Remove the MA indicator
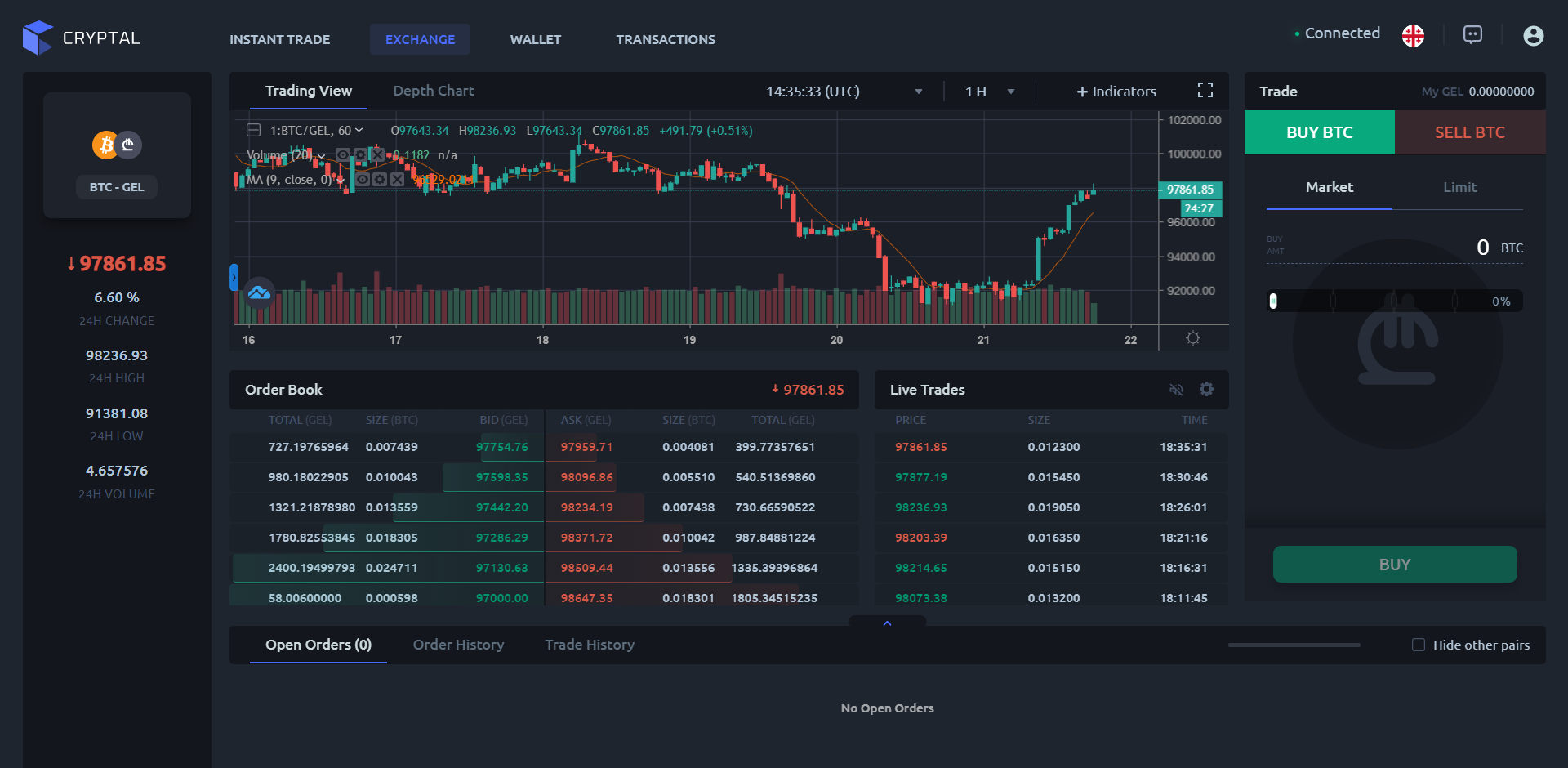This screenshot has width=1568, height=768. [x=397, y=179]
